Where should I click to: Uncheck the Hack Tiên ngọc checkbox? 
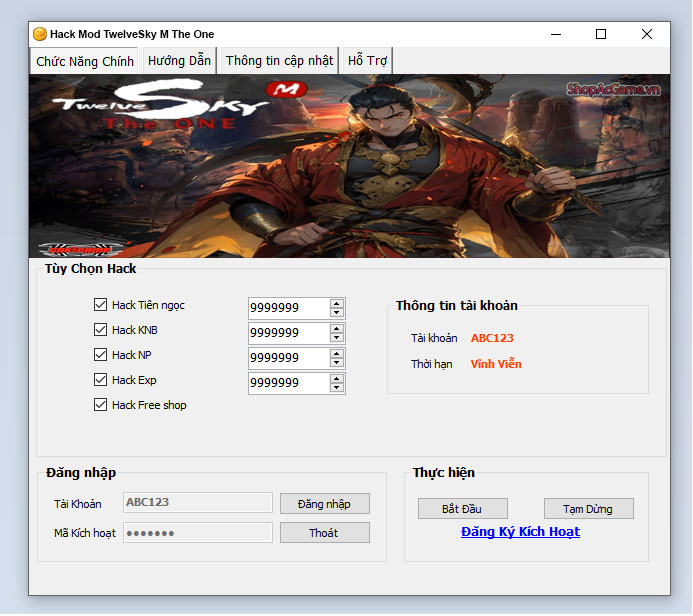click(100, 305)
